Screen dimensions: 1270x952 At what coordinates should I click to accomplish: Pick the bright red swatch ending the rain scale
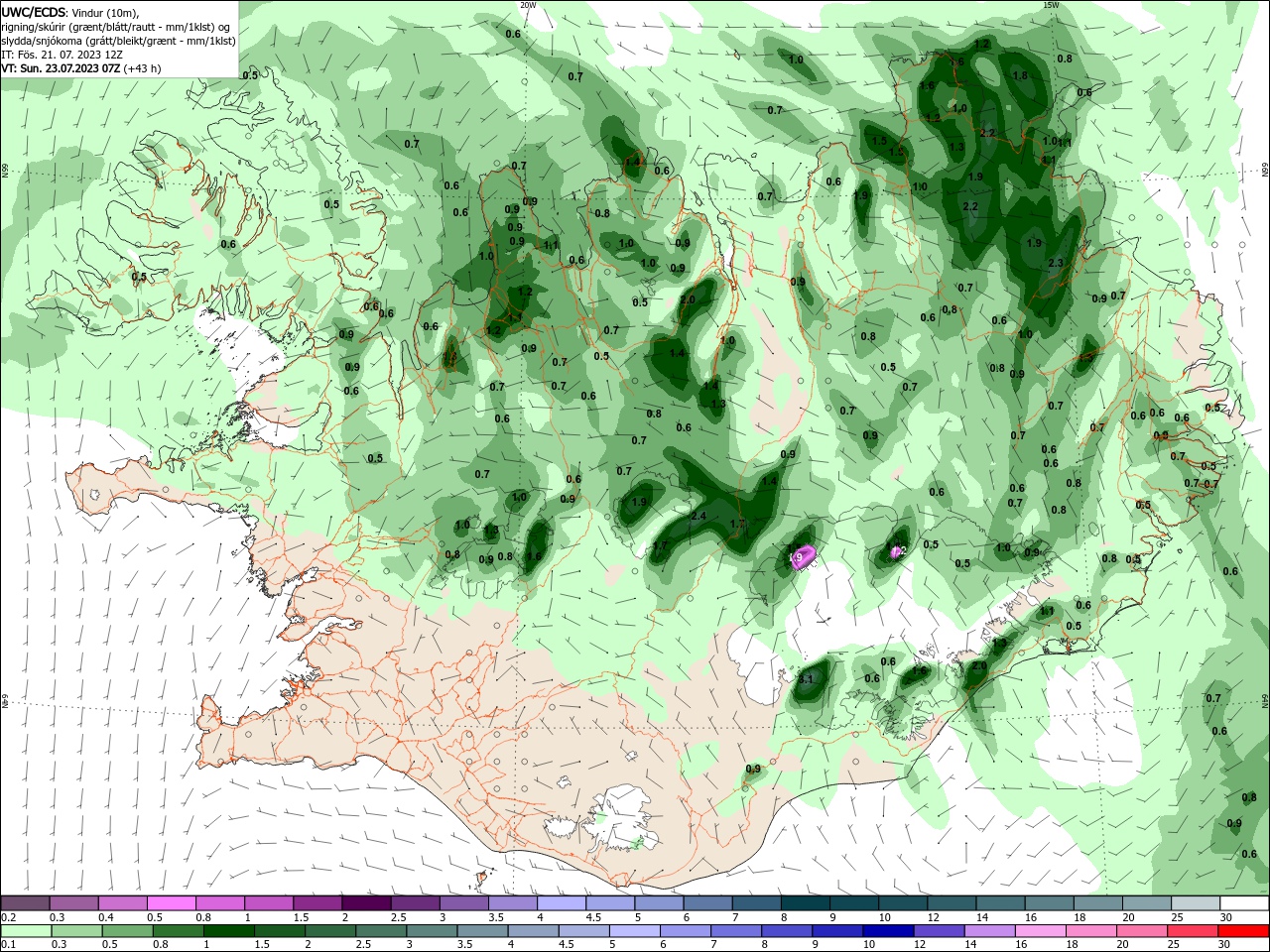[1244, 931]
